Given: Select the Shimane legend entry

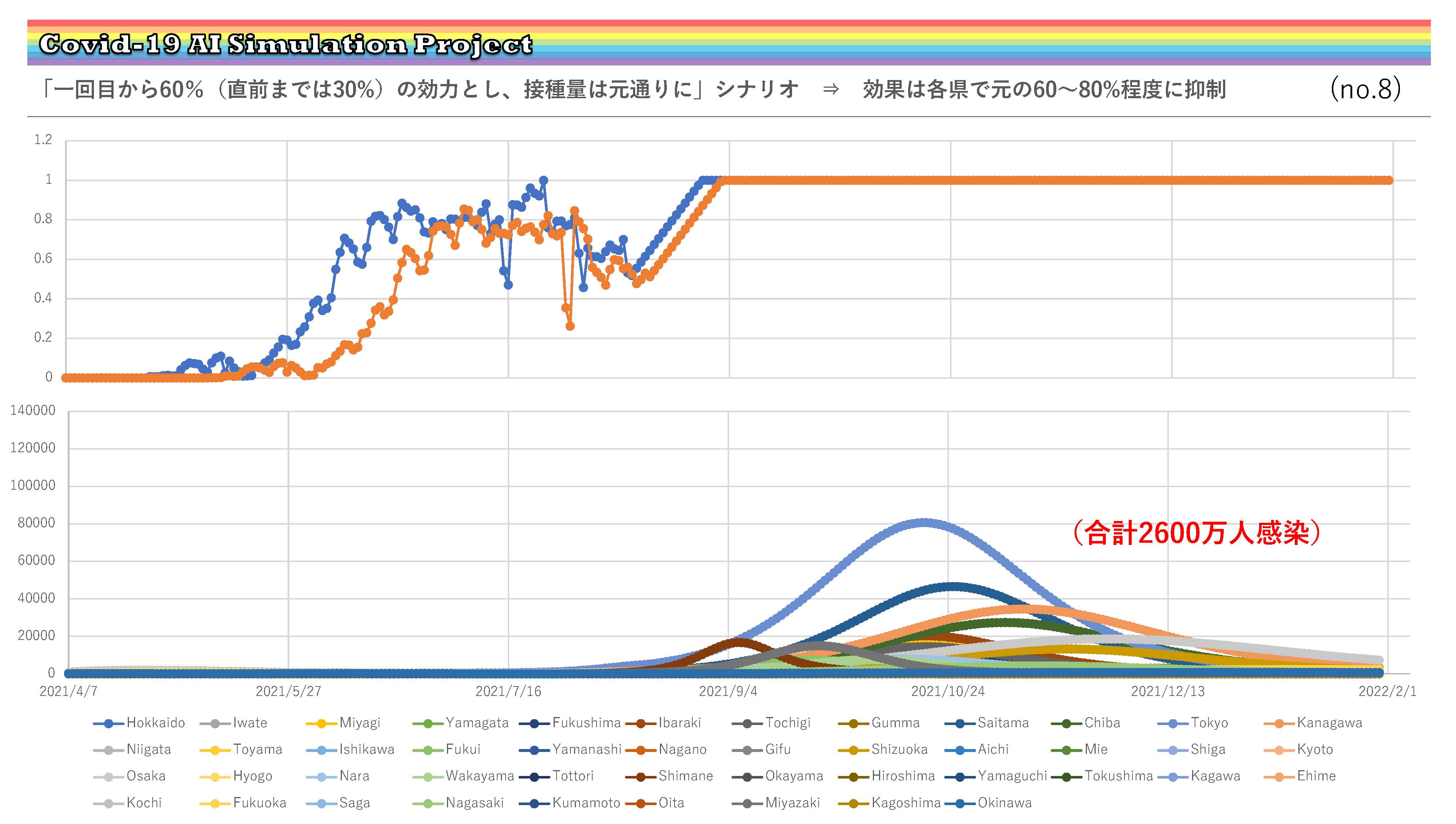Looking at the screenshot, I should pyautogui.click(x=669, y=776).
